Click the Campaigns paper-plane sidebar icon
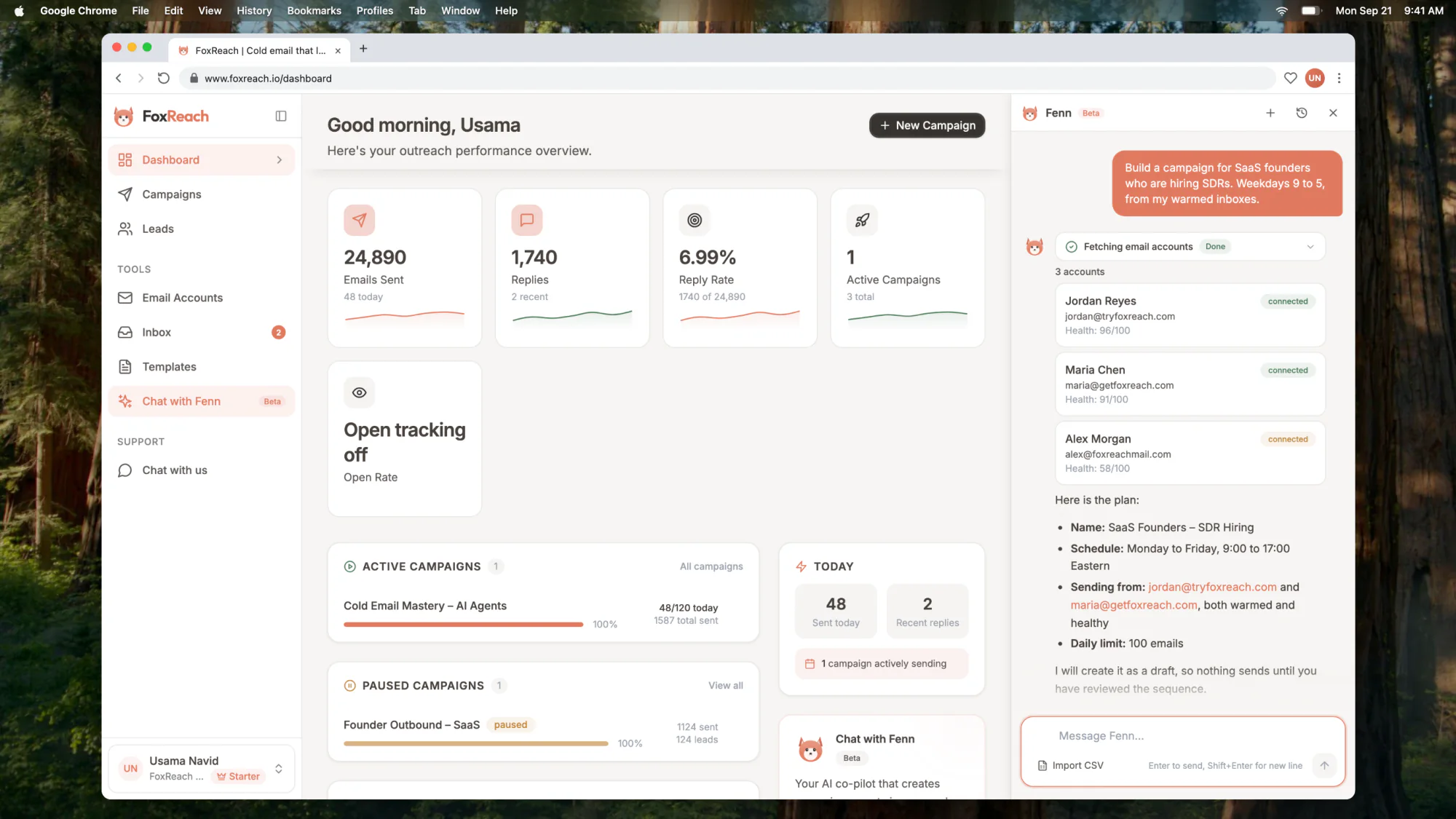 point(125,194)
